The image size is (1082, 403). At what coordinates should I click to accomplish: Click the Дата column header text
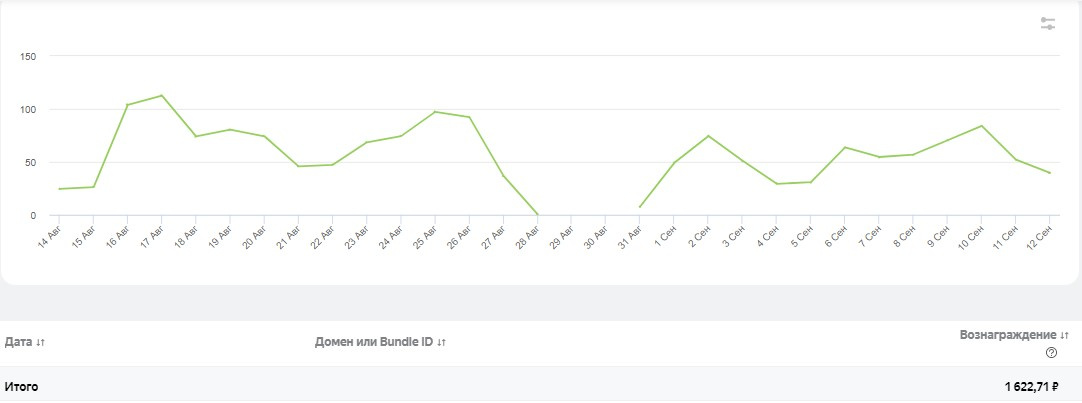[18, 342]
